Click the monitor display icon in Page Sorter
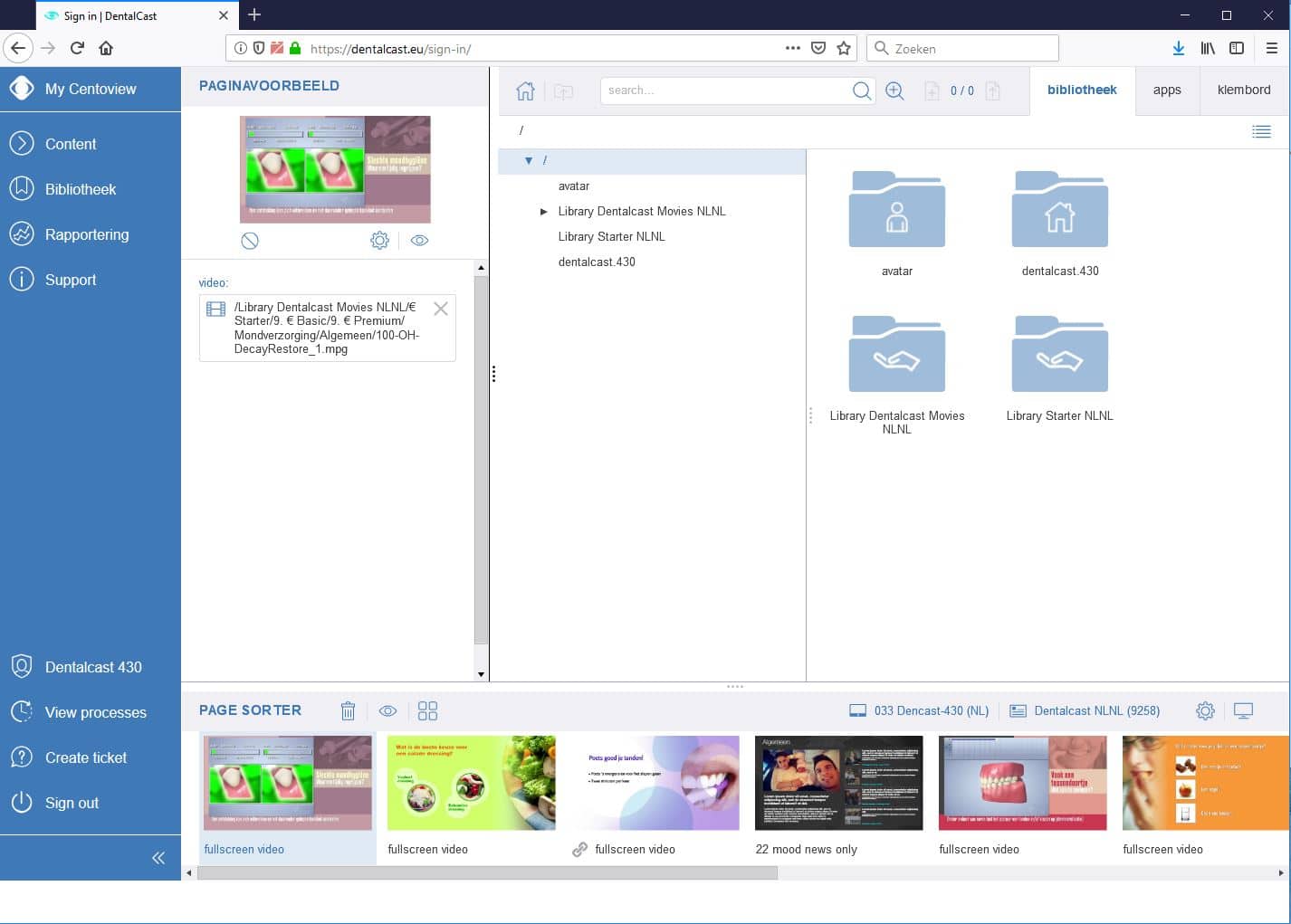This screenshot has height=924, width=1291. [1243, 711]
